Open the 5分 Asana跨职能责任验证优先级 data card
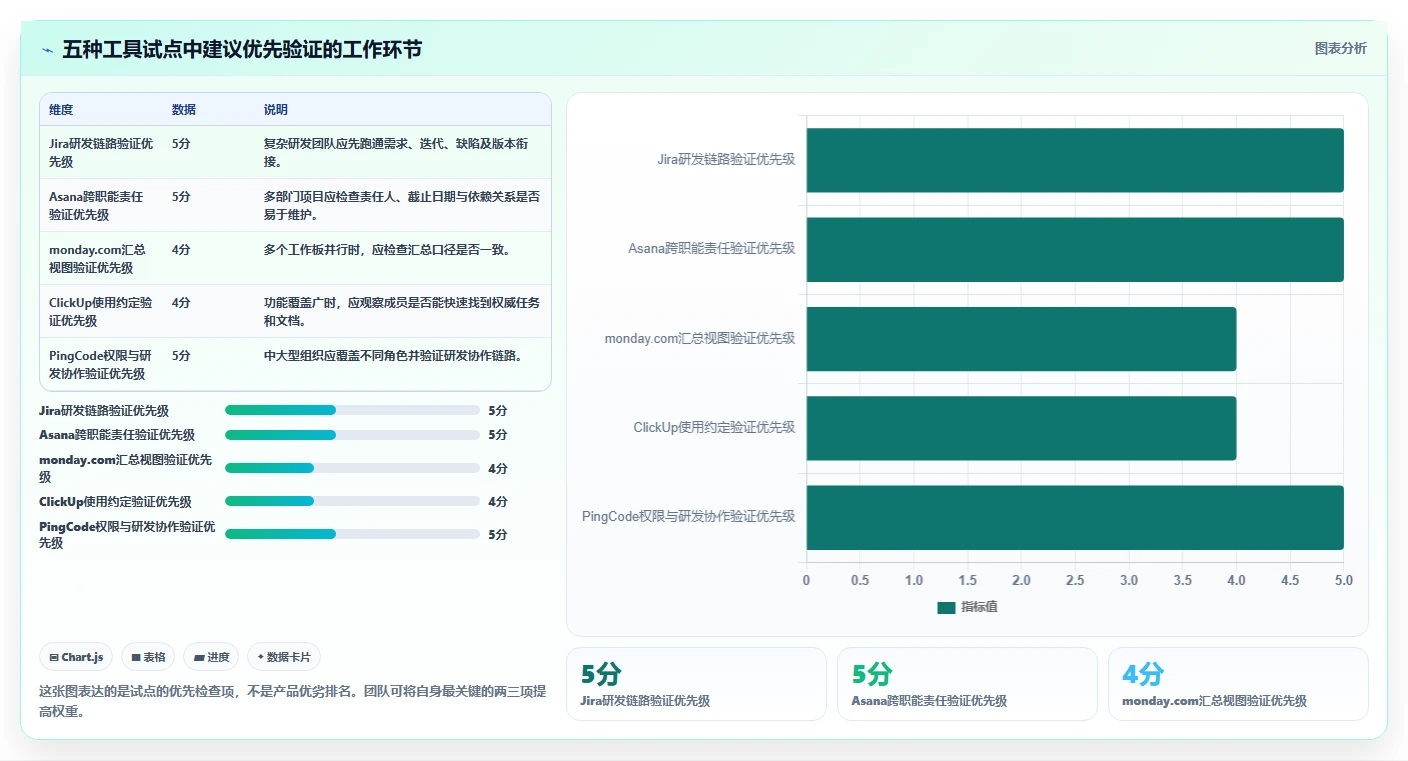This screenshot has height=761, width=1408. (967, 684)
